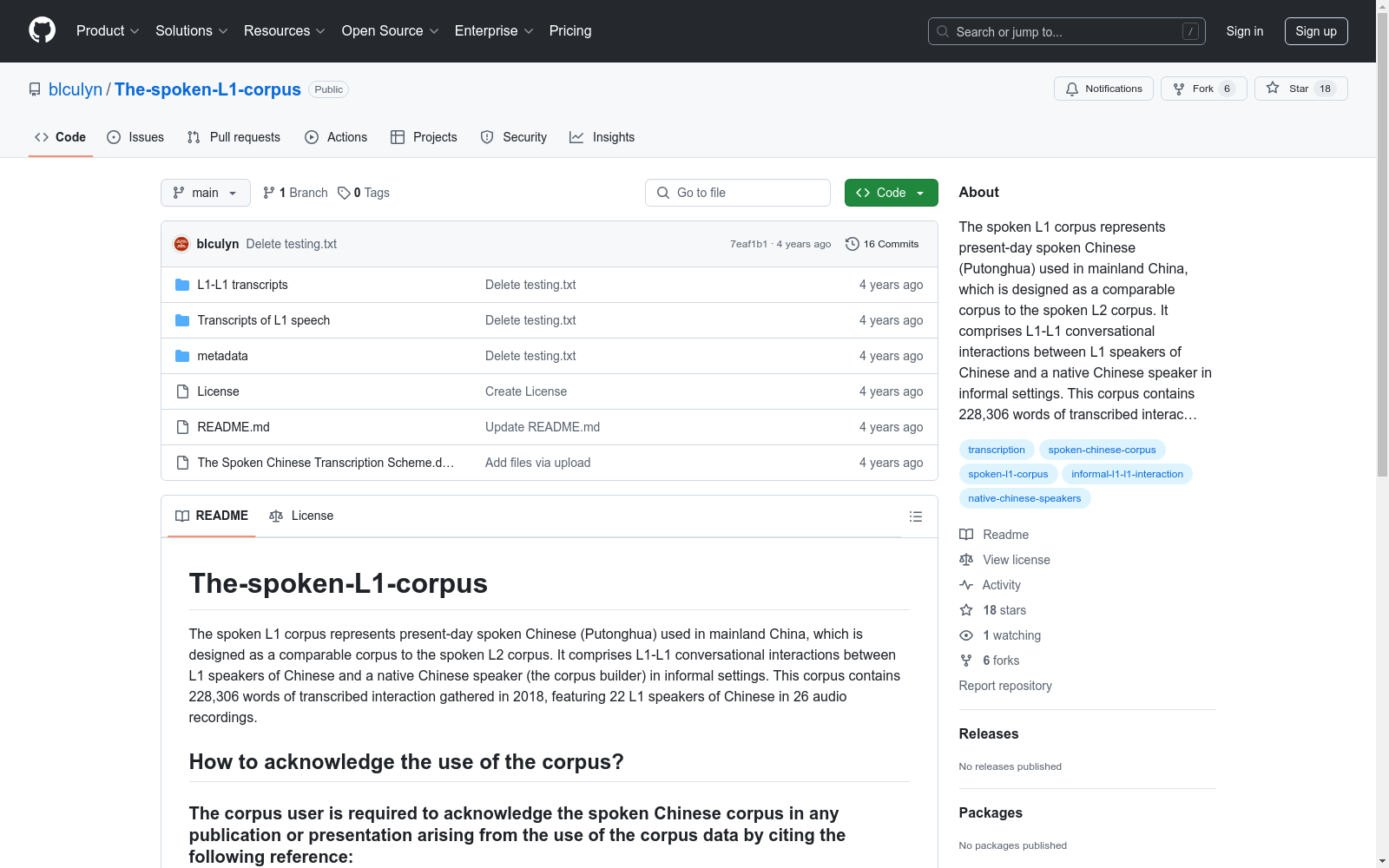Viewport: 1389px width, 868px height.
Task: Star this repository
Action: click(x=1300, y=89)
